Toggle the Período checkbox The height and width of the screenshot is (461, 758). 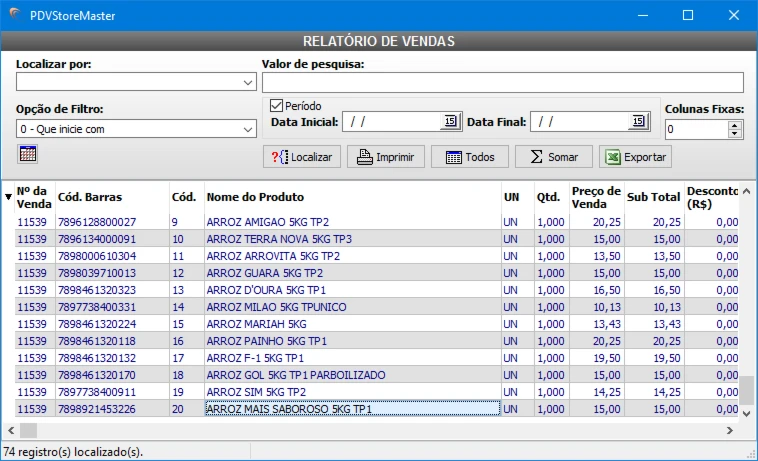pyautogui.click(x=276, y=105)
